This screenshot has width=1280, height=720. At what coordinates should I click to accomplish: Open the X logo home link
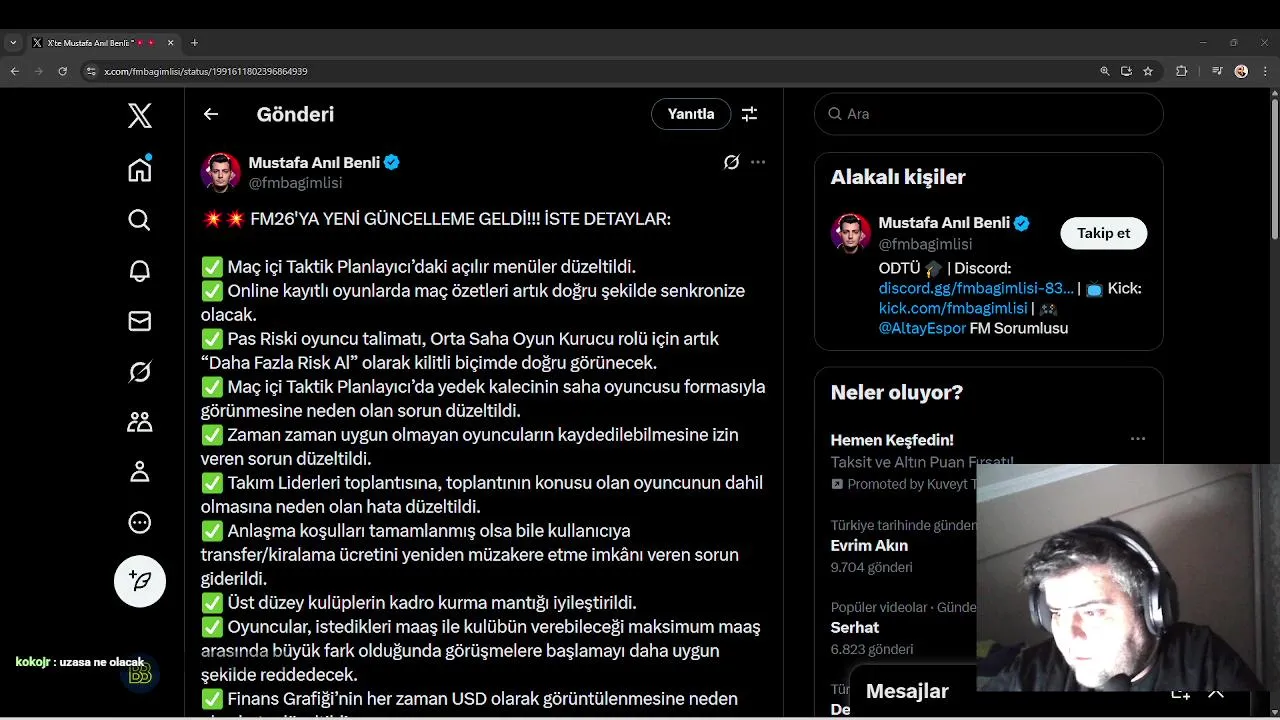pyautogui.click(x=140, y=116)
